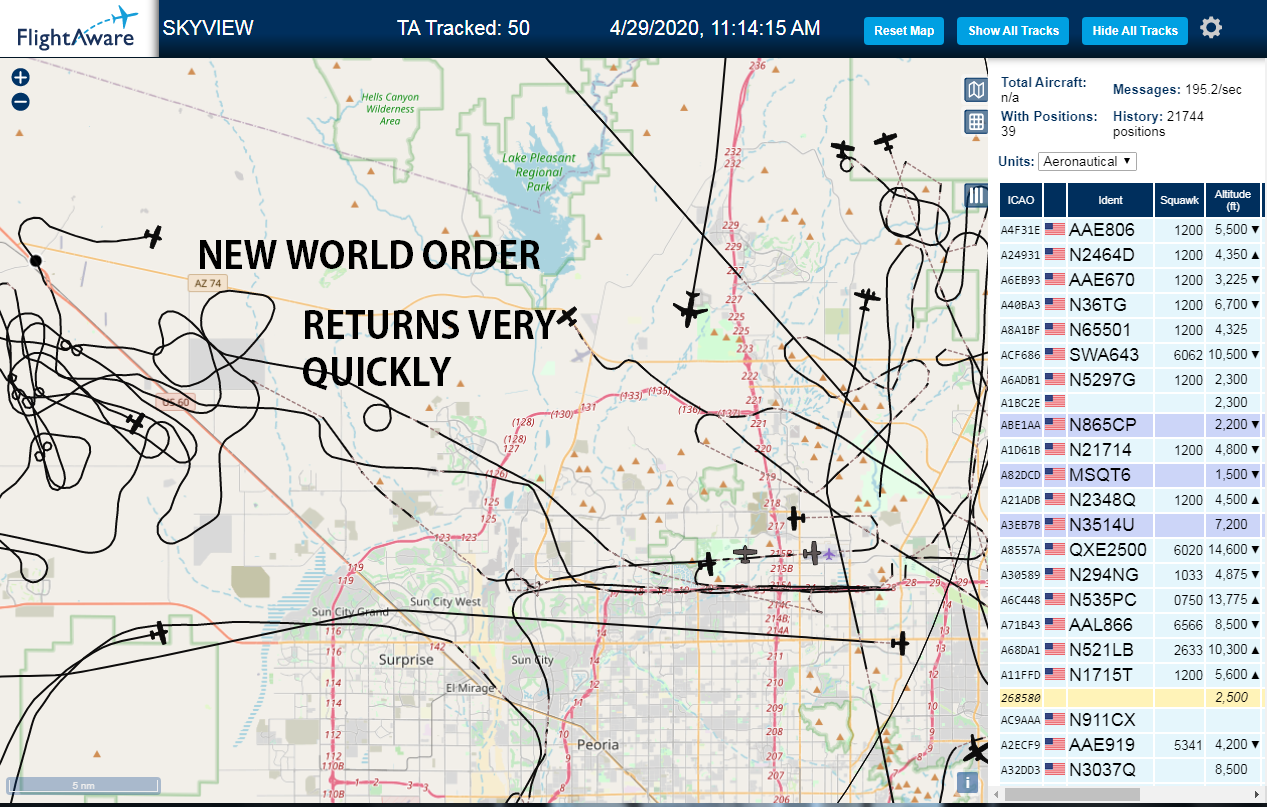The width and height of the screenshot is (1267, 807).
Task: Open the map layer selector icon
Action: 976,90
